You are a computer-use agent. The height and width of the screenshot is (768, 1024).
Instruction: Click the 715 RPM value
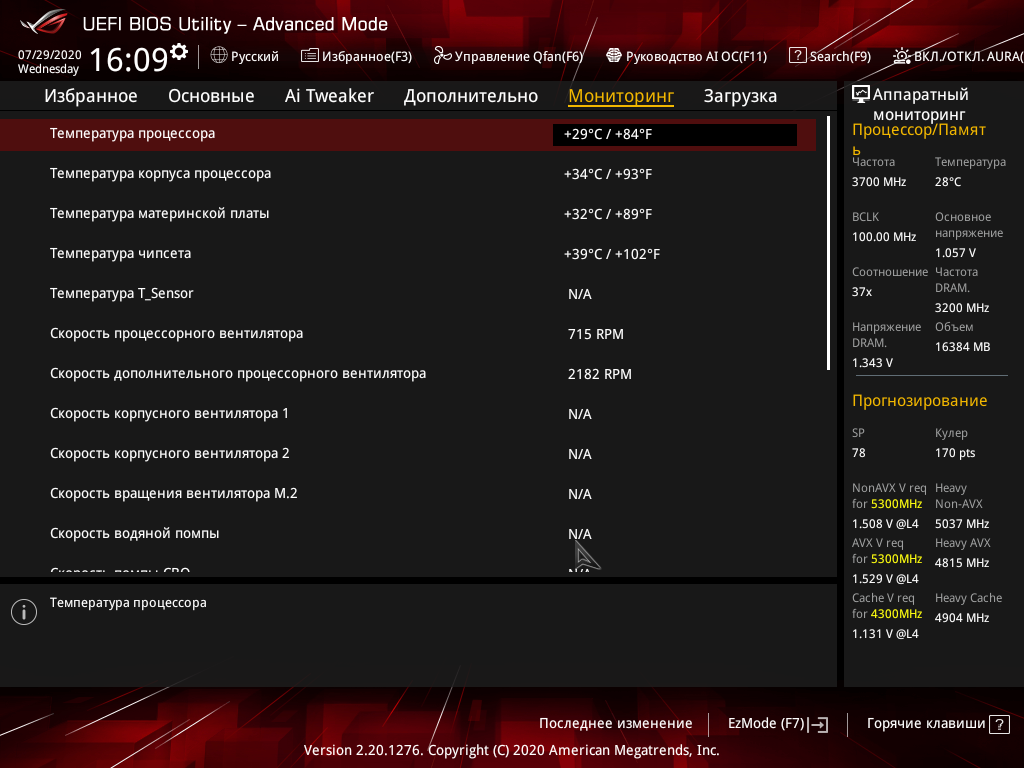tap(596, 334)
